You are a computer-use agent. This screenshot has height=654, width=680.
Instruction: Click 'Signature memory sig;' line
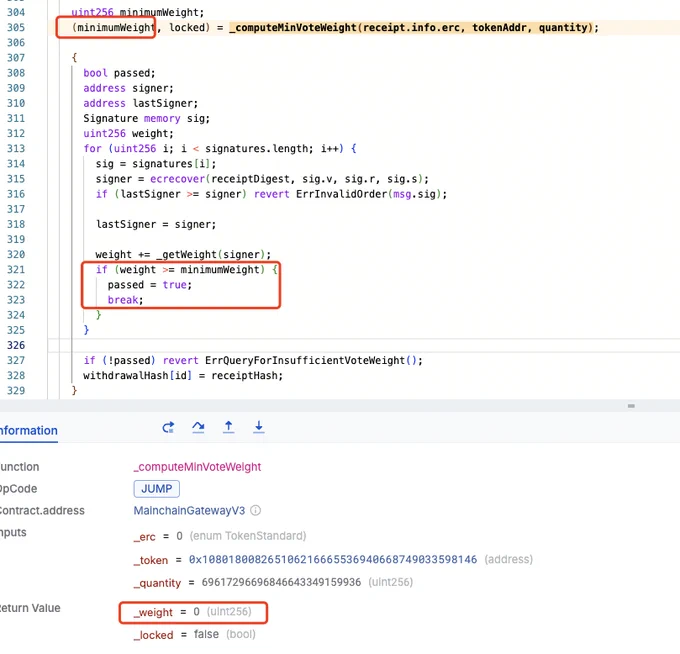click(x=147, y=118)
